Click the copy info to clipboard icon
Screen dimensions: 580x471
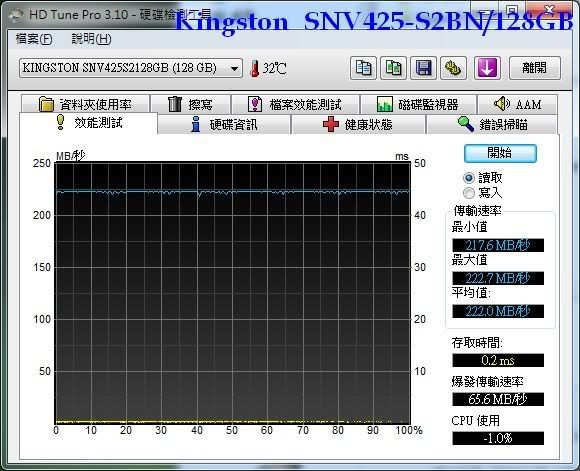363,68
